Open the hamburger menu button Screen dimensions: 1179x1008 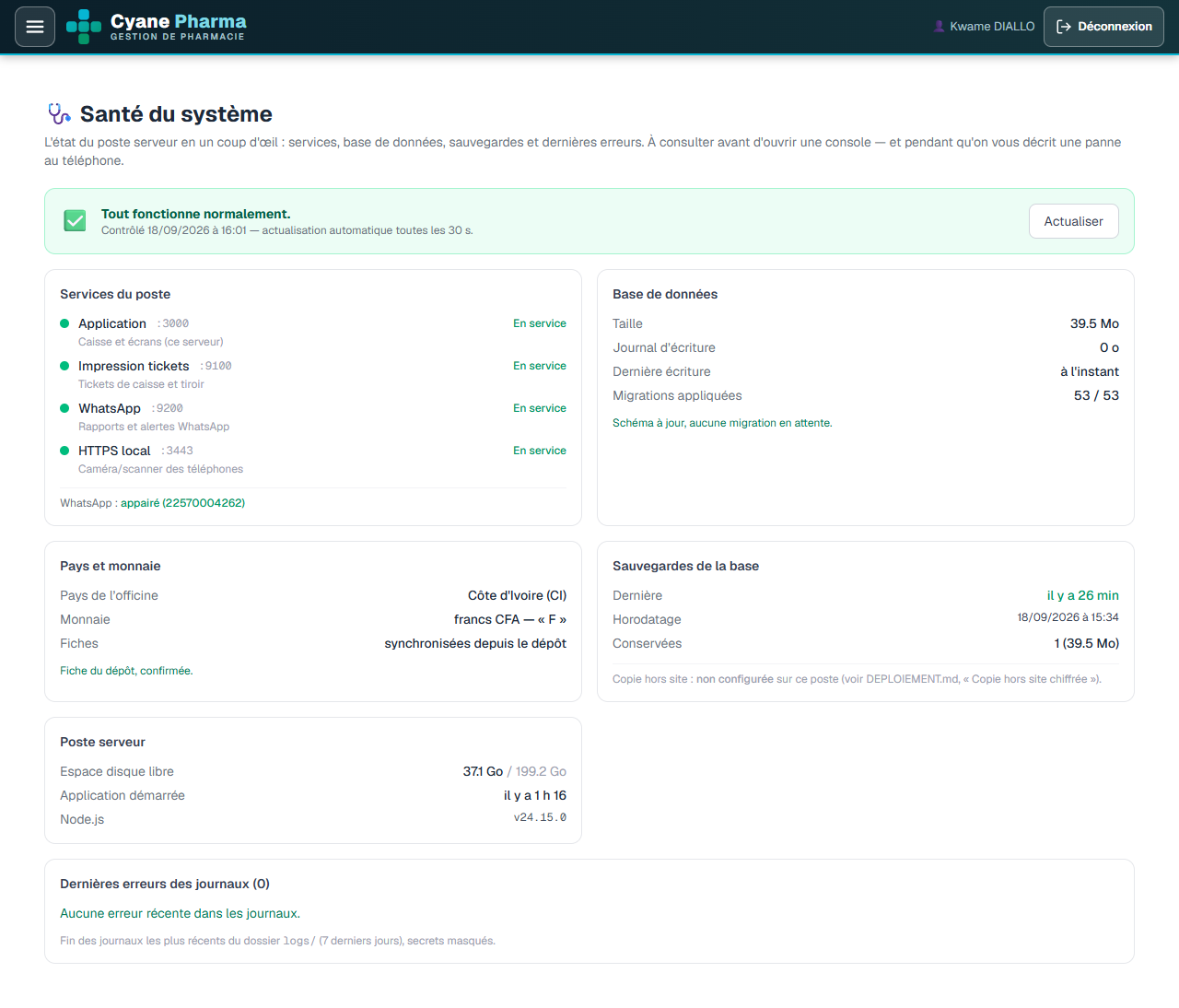35,27
